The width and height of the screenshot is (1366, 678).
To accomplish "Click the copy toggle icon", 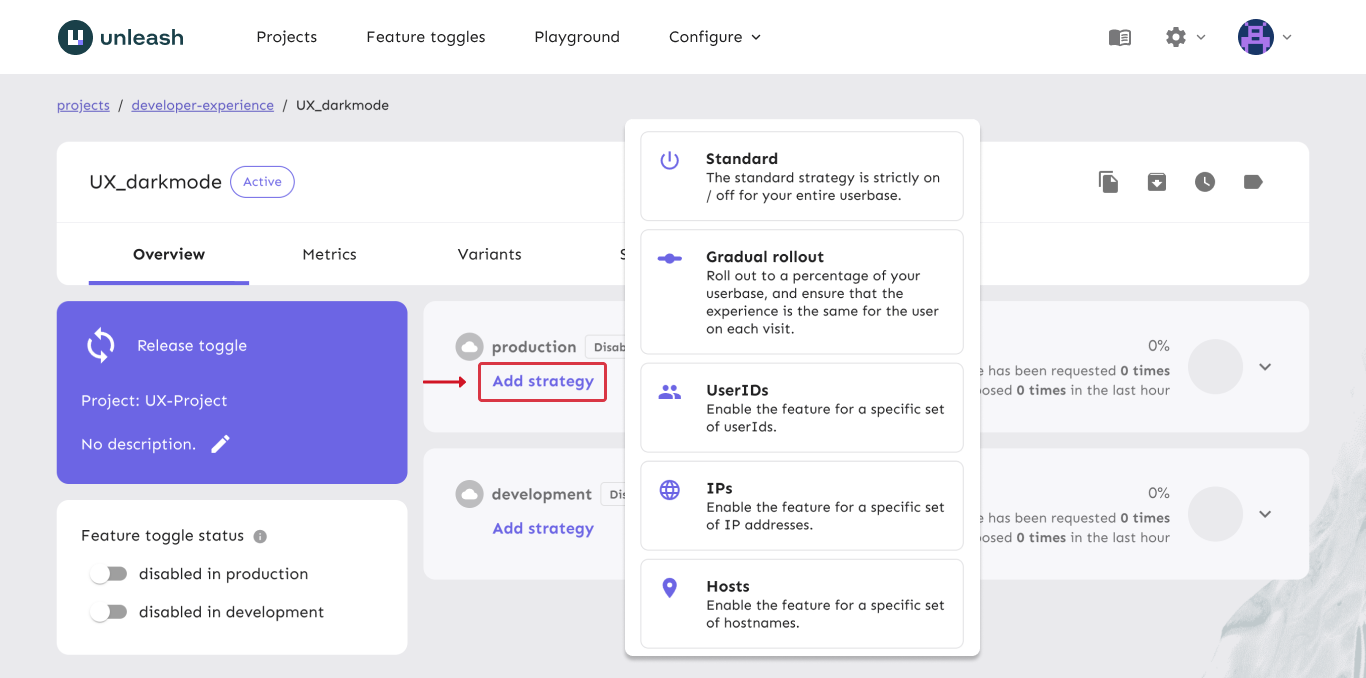I will pyautogui.click(x=1108, y=182).
